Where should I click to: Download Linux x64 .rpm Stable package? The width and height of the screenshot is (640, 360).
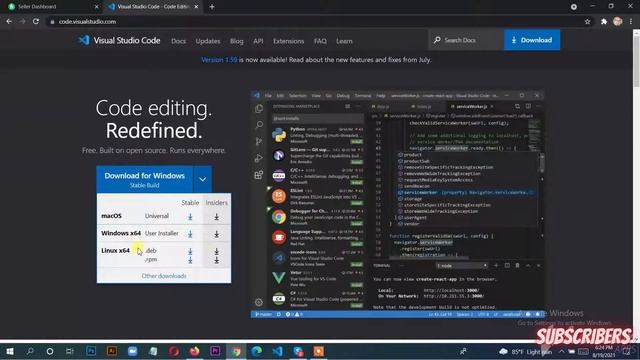(190, 260)
